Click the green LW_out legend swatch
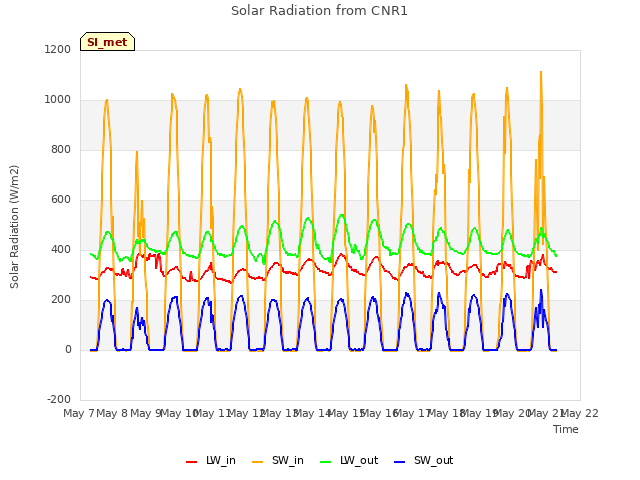 point(326,462)
